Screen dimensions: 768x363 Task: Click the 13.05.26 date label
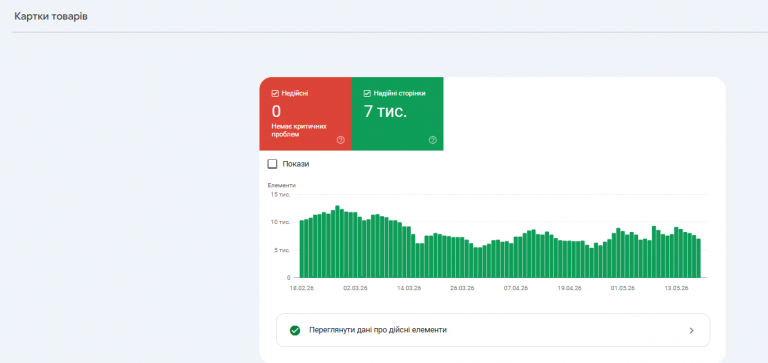pos(677,288)
